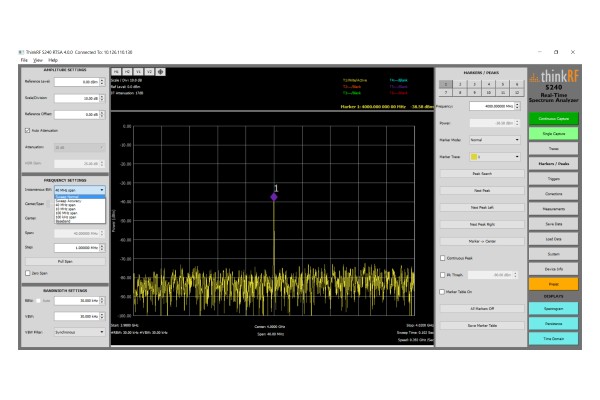Click the Peak Search button
The width and height of the screenshot is (600, 400).
click(482, 173)
